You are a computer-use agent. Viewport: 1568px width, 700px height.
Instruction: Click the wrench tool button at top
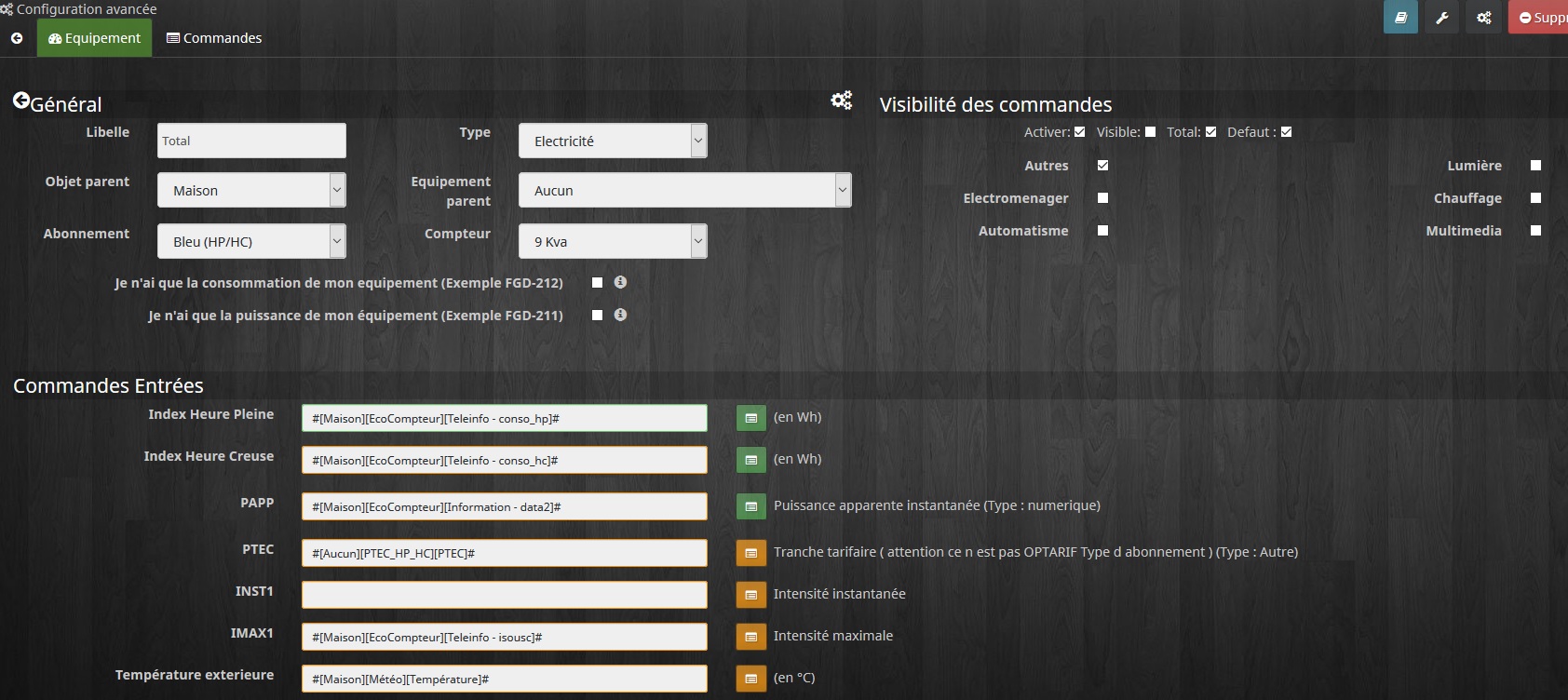tap(1442, 17)
